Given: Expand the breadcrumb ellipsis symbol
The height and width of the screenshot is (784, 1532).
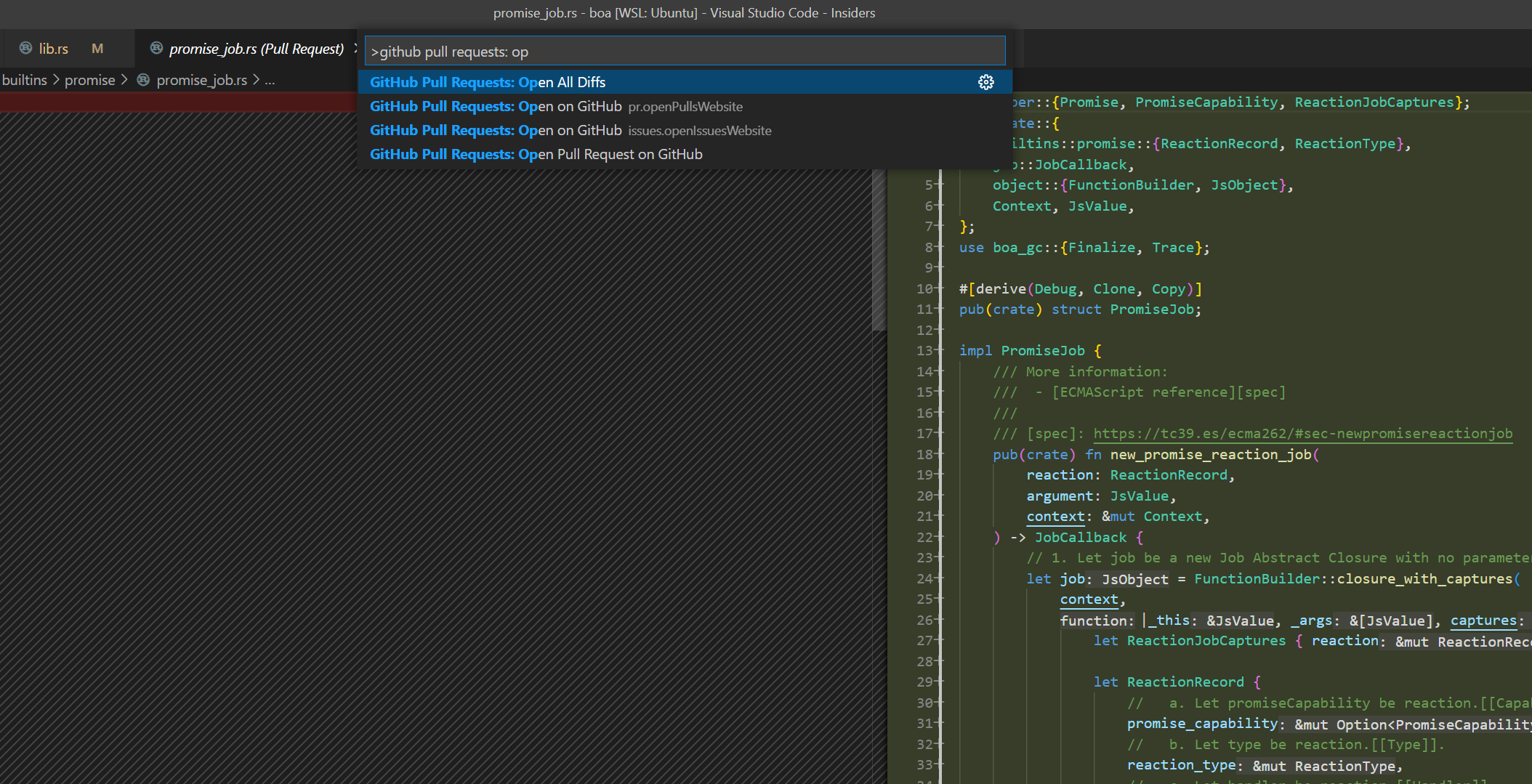Looking at the screenshot, I should coord(270,80).
